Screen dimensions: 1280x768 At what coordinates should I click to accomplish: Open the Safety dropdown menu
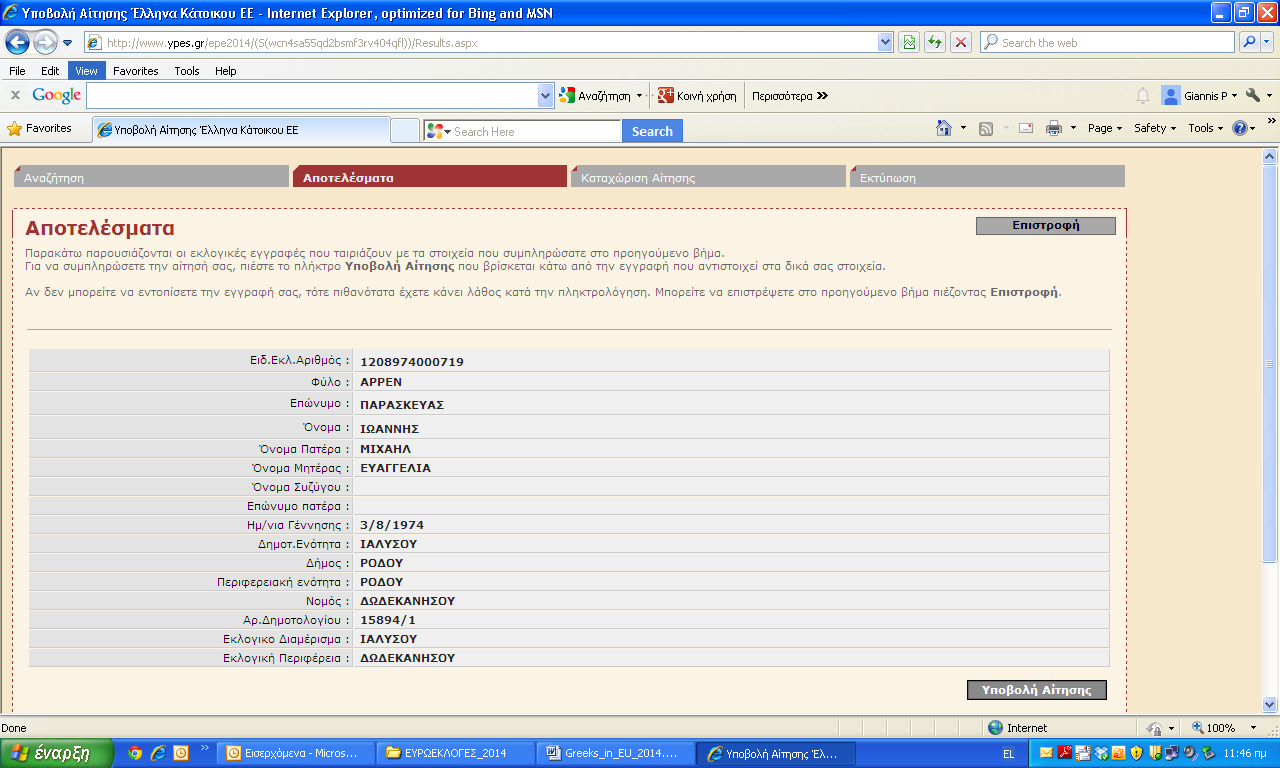click(1156, 128)
